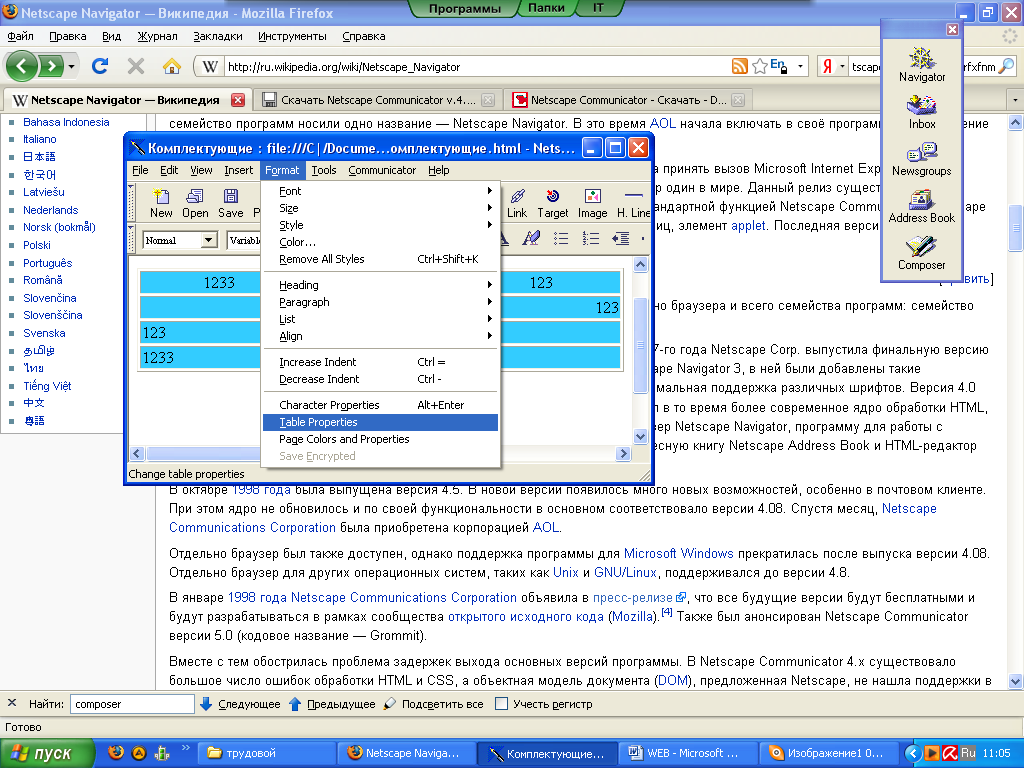The width and height of the screenshot is (1024, 768).
Task: Open Inbox from the component bar
Action: pos(921,112)
